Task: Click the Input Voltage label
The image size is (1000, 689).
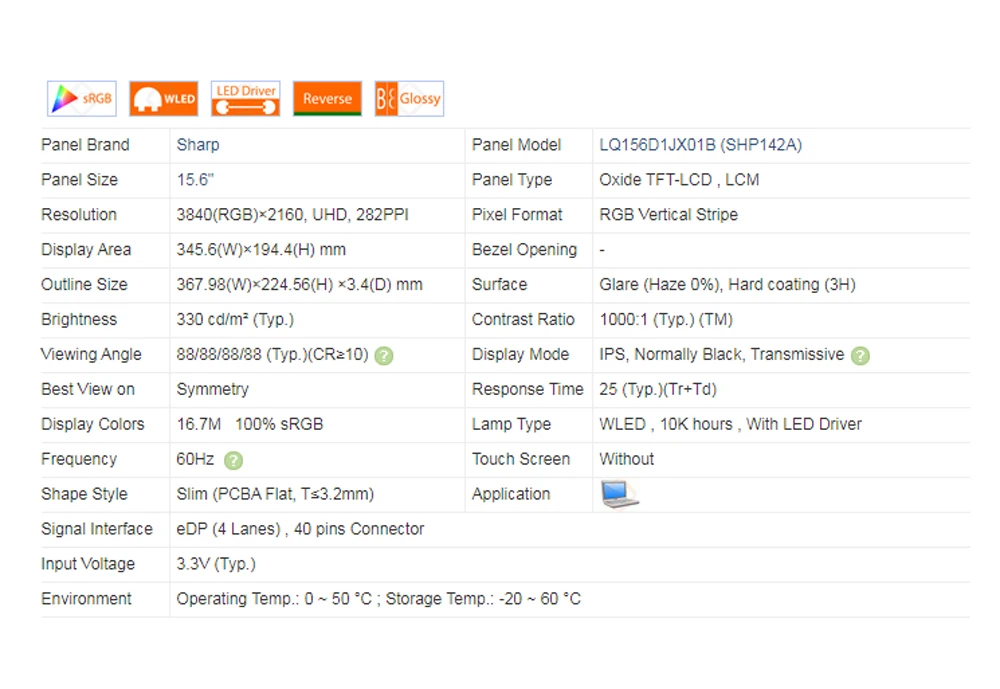Action: pos(88,565)
